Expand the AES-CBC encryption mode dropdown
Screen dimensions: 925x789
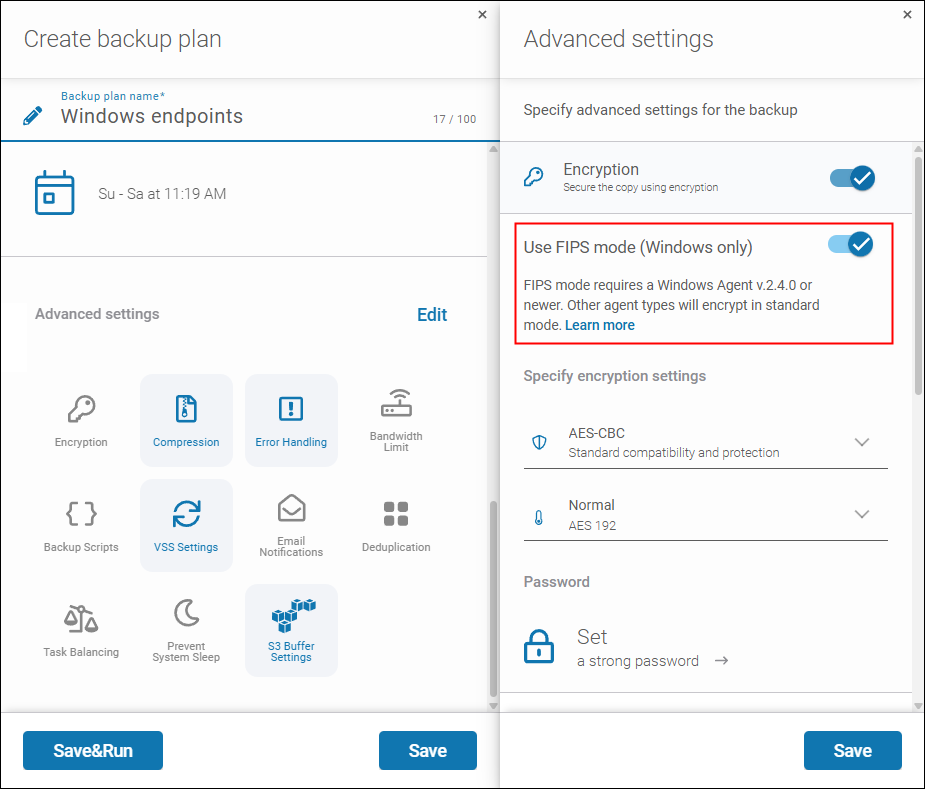pyautogui.click(x=706, y=443)
